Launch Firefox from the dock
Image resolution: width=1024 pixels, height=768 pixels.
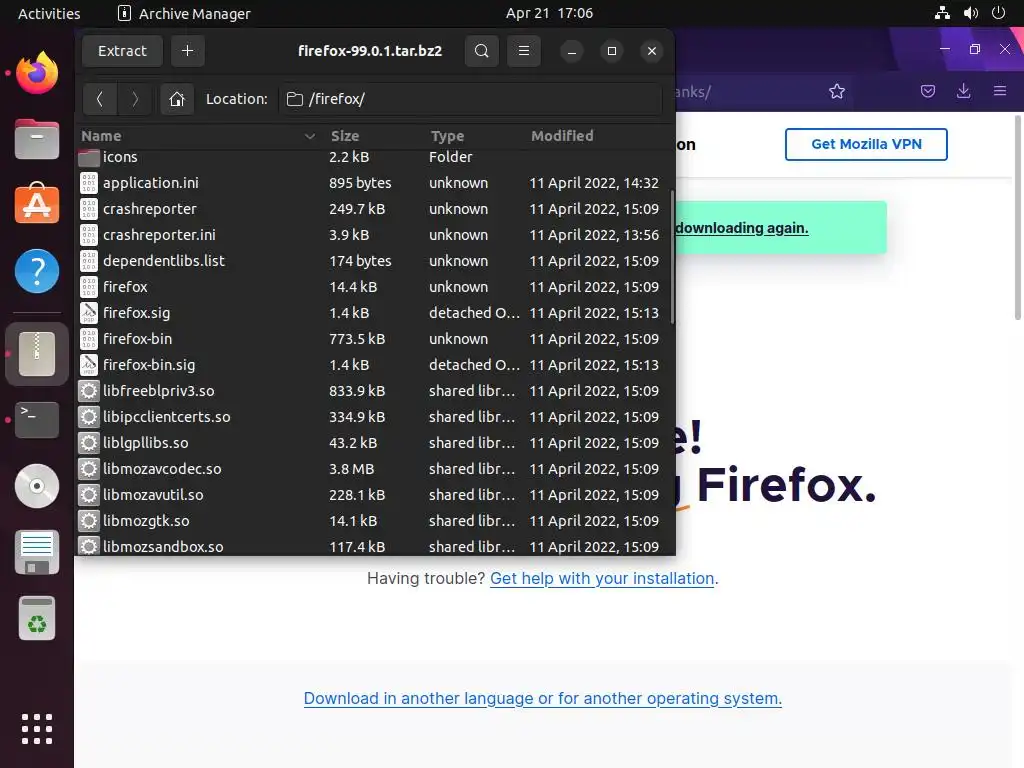coord(37,73)
